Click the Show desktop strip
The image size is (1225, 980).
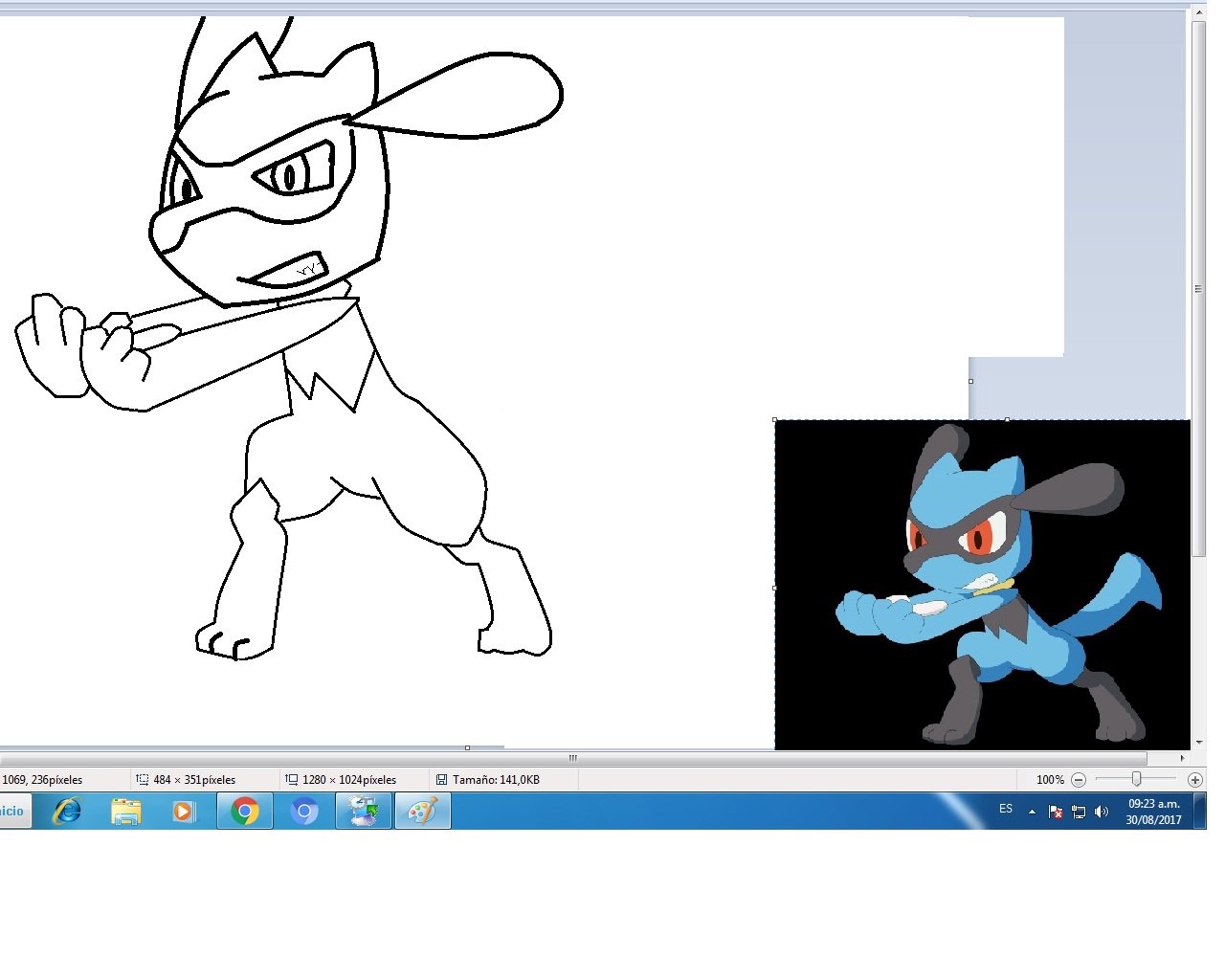1200,812
